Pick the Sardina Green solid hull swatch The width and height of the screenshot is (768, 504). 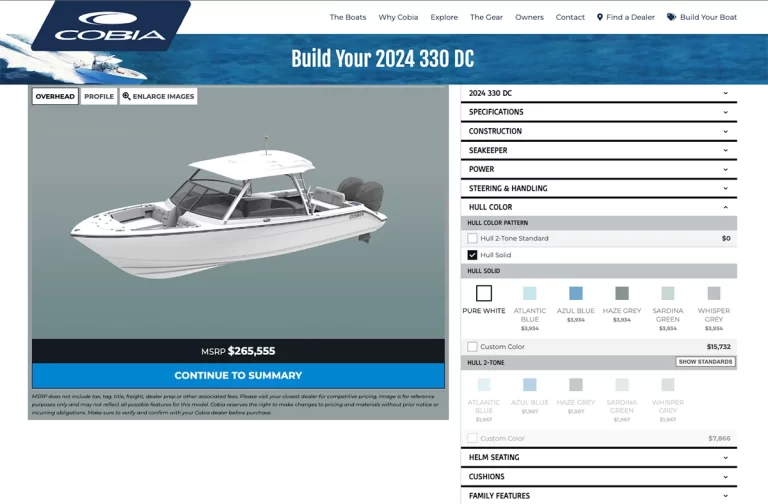tap(668, 293)
